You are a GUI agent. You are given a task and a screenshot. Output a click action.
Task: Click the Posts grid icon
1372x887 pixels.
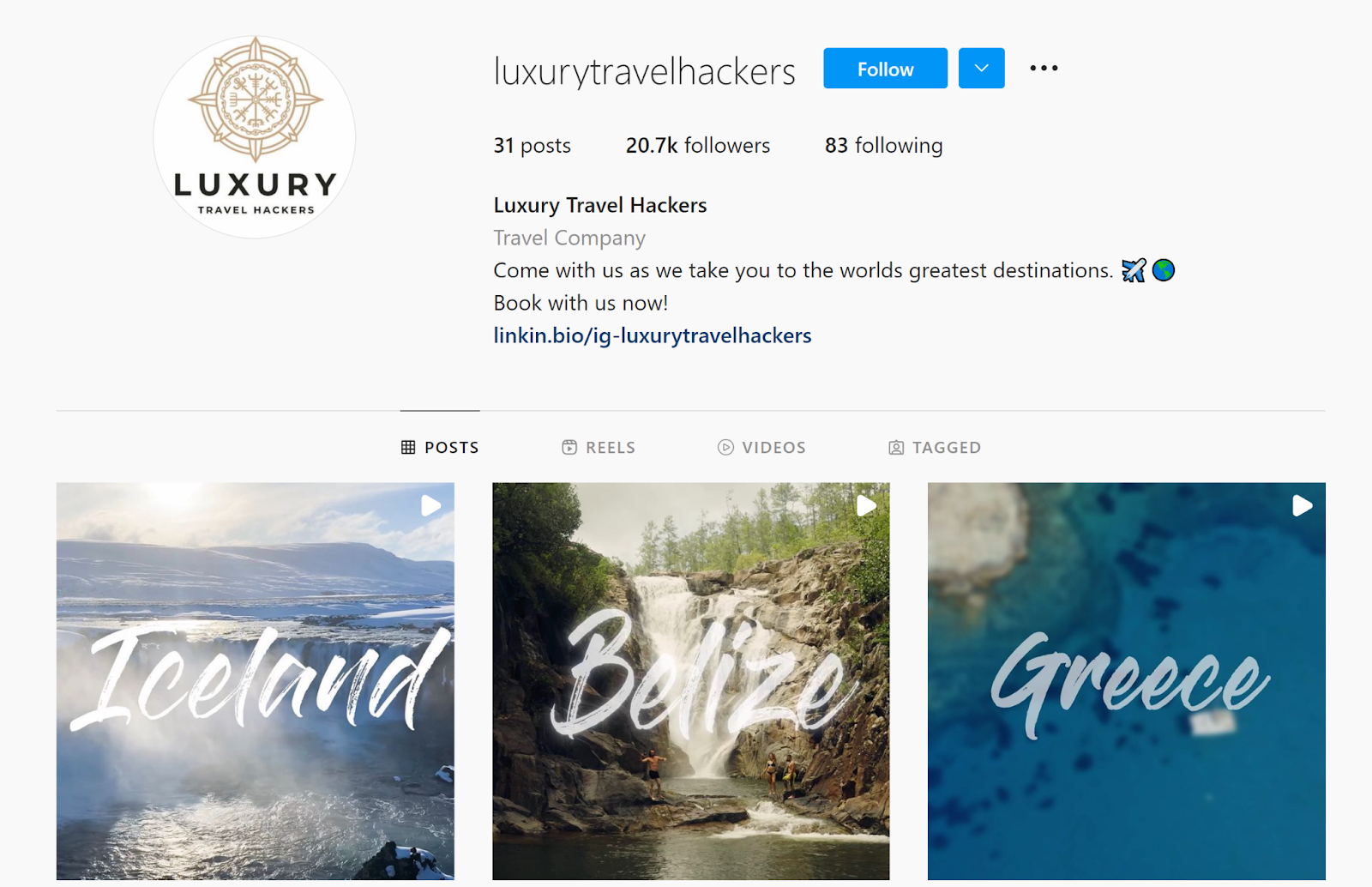[x=408, y=447]
